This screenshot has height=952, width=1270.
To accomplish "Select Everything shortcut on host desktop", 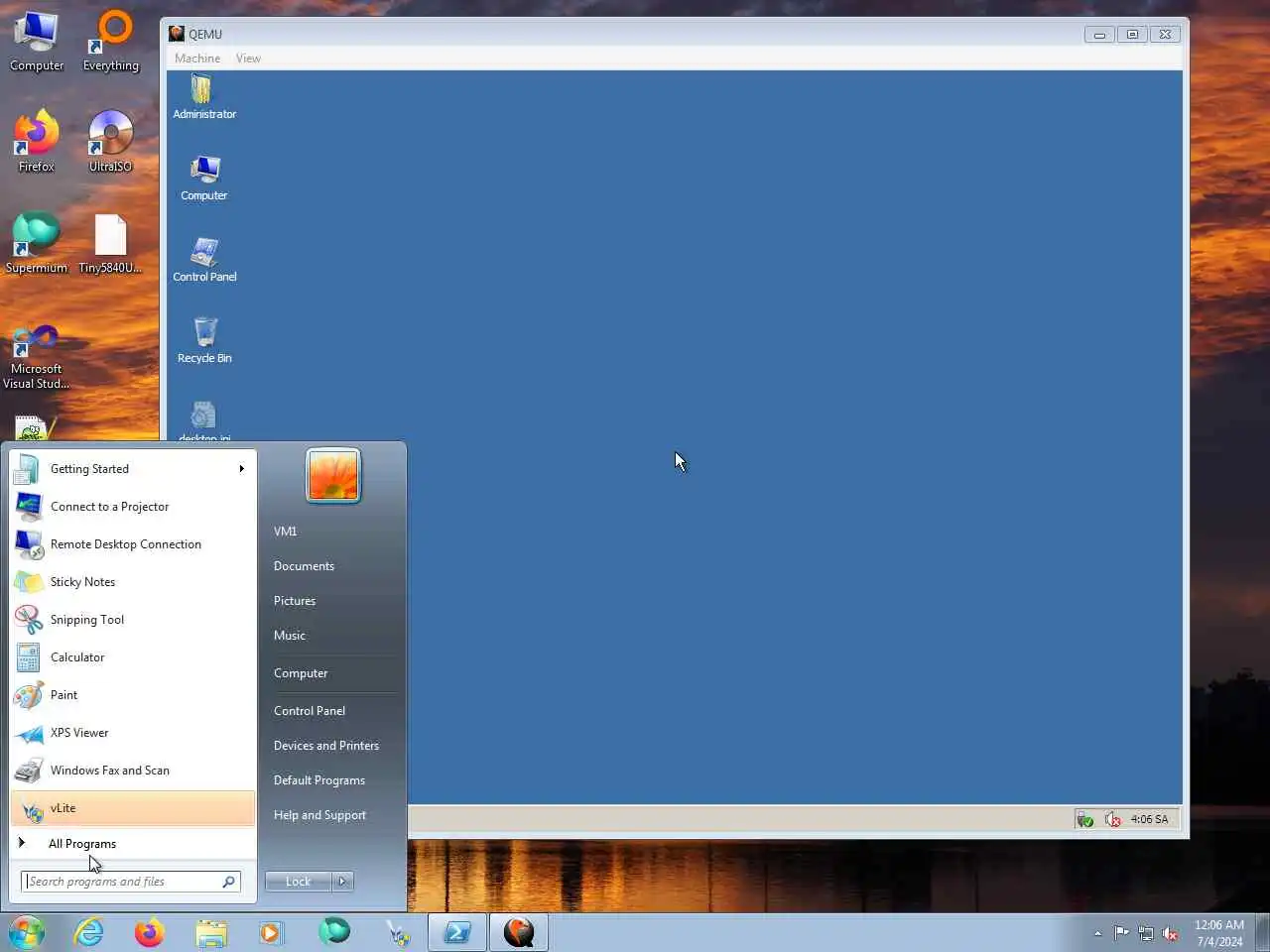I will click(111, 42).
